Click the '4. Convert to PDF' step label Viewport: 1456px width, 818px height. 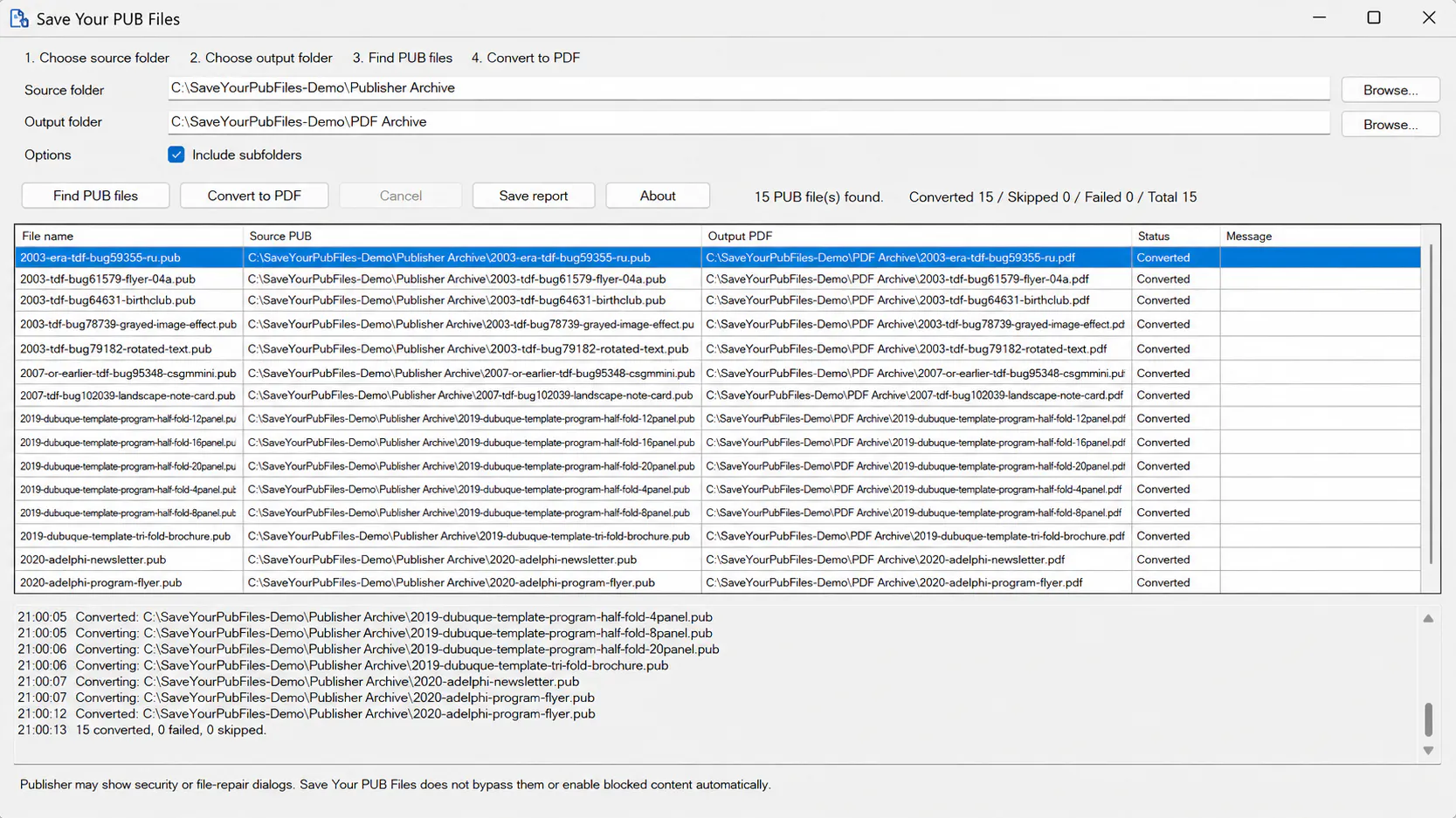[x=526, y=58]
